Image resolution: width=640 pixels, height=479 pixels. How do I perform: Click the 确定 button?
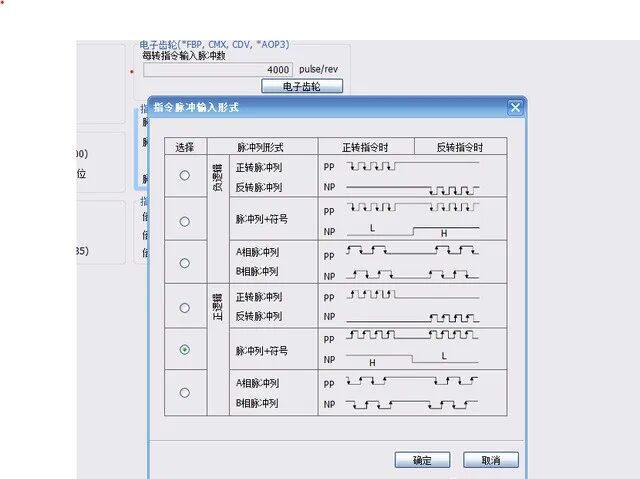(x=422, y=460)
